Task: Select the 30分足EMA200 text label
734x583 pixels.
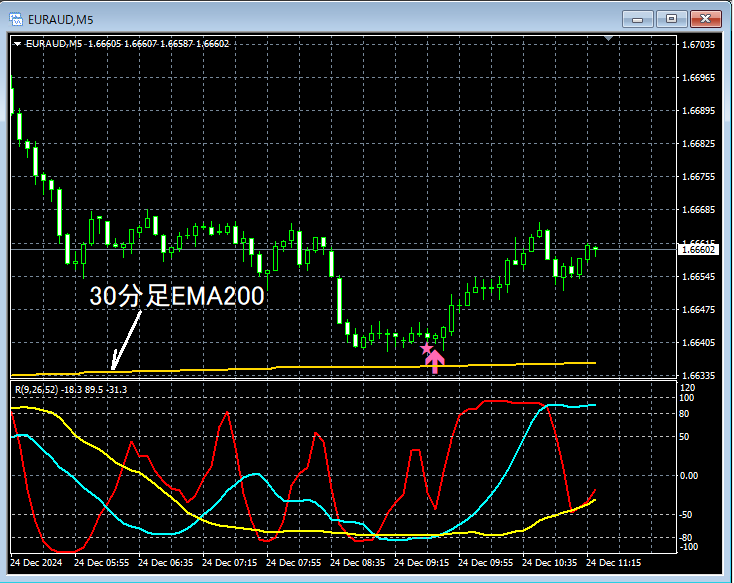Action: [x=177, y=296]
